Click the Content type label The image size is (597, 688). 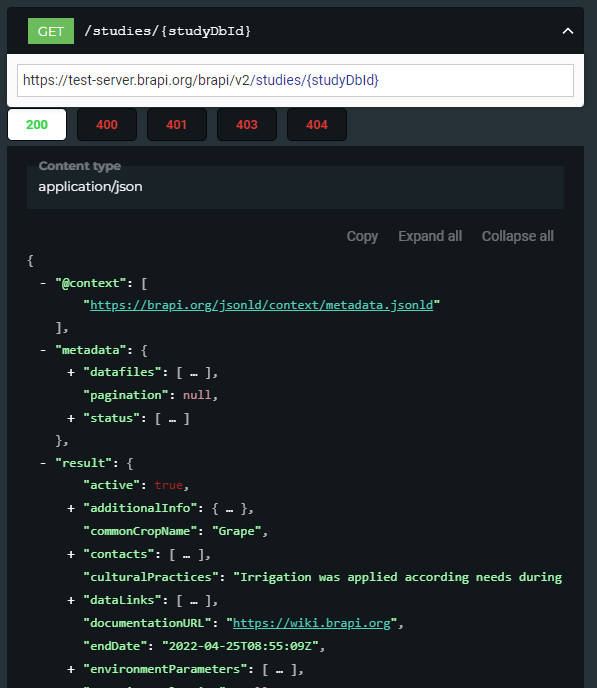[80, 166]
